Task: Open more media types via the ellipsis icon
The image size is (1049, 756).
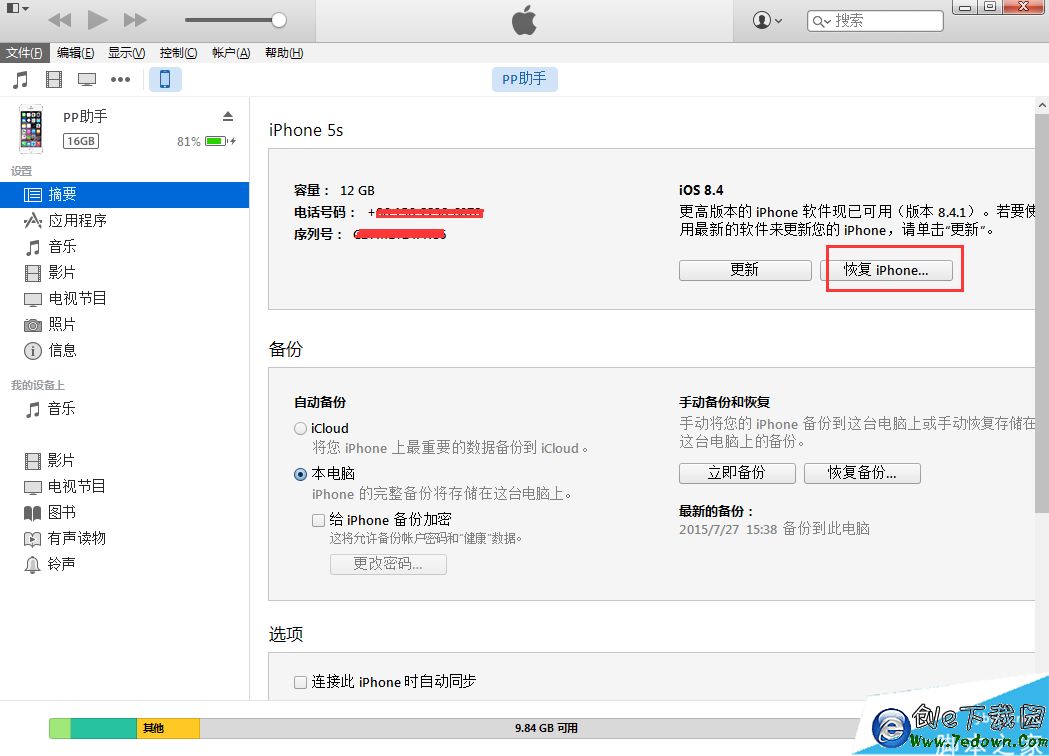Action: click(120, 79)
